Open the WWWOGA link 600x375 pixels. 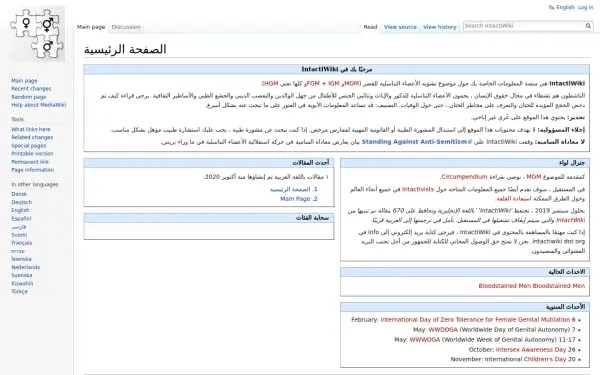pyautogui.click(x=425, y=340)
